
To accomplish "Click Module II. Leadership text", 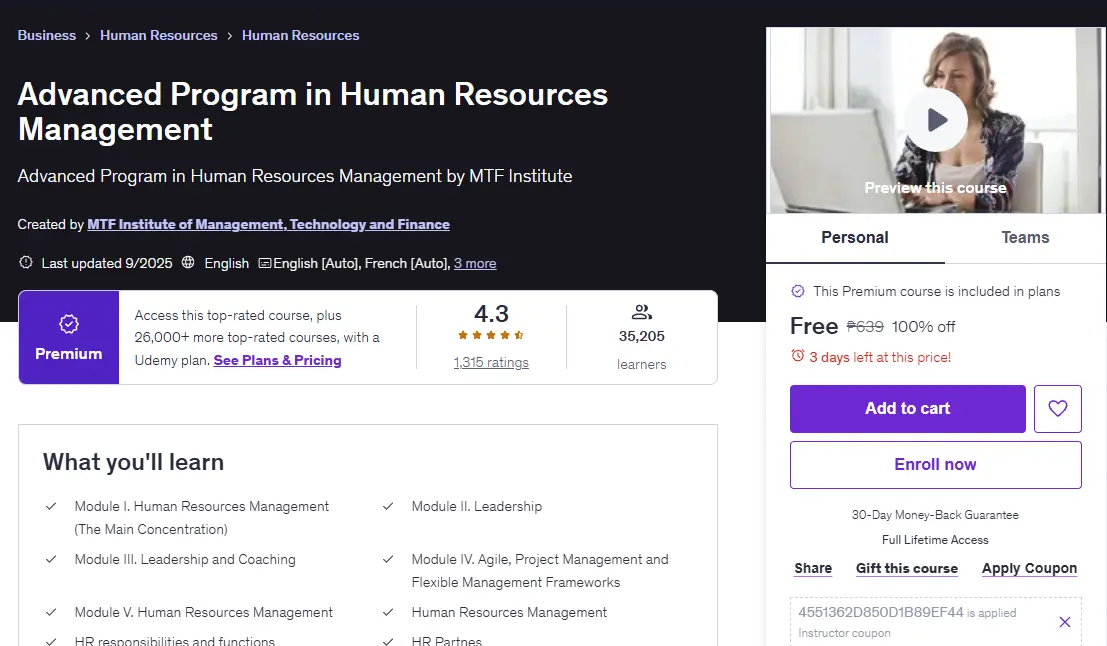I will point(477,506).
